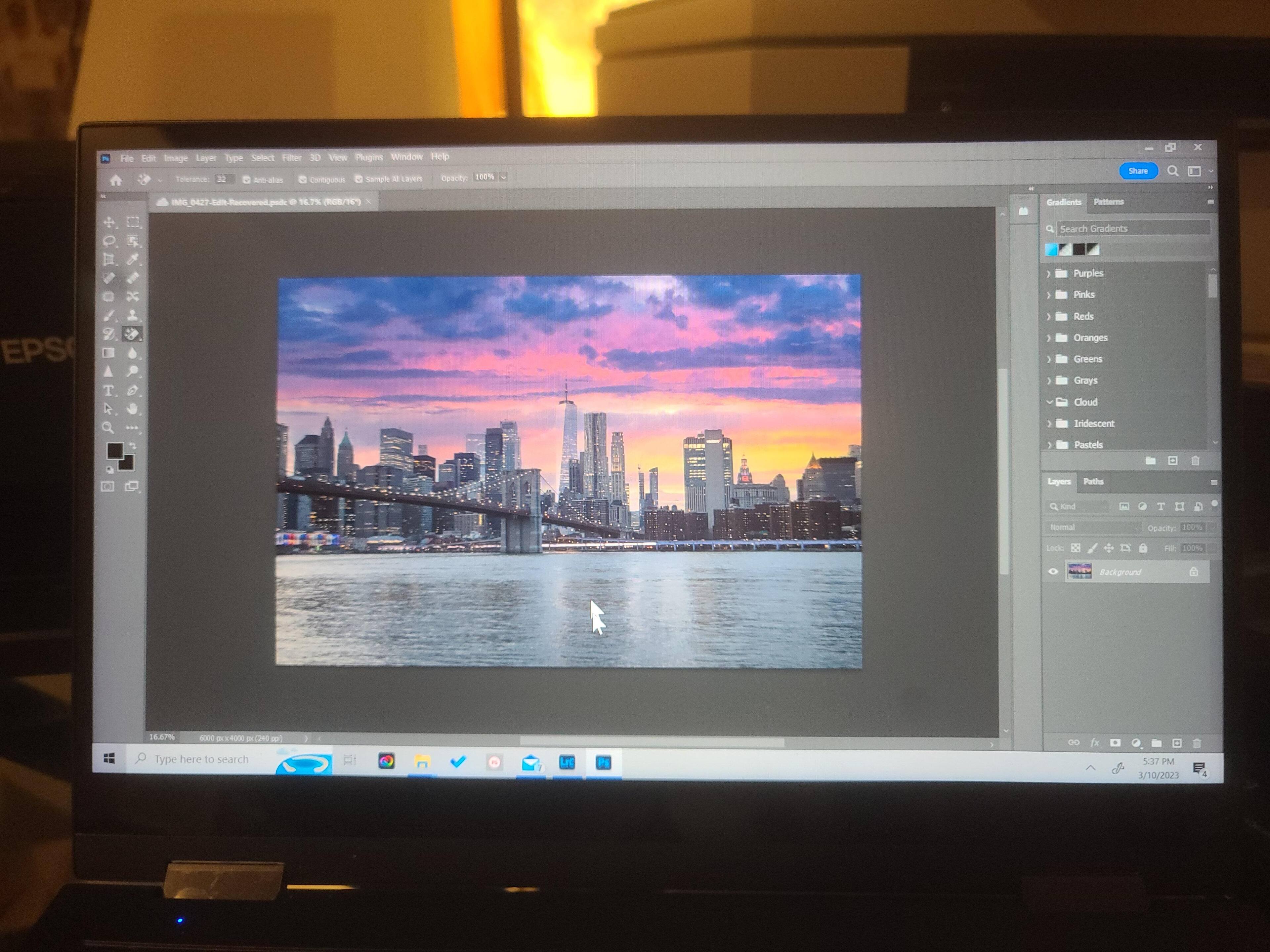Collapse the Cloud gradient folder
The height and width of the screenshot is (952, 1270).
(1049, 402)
